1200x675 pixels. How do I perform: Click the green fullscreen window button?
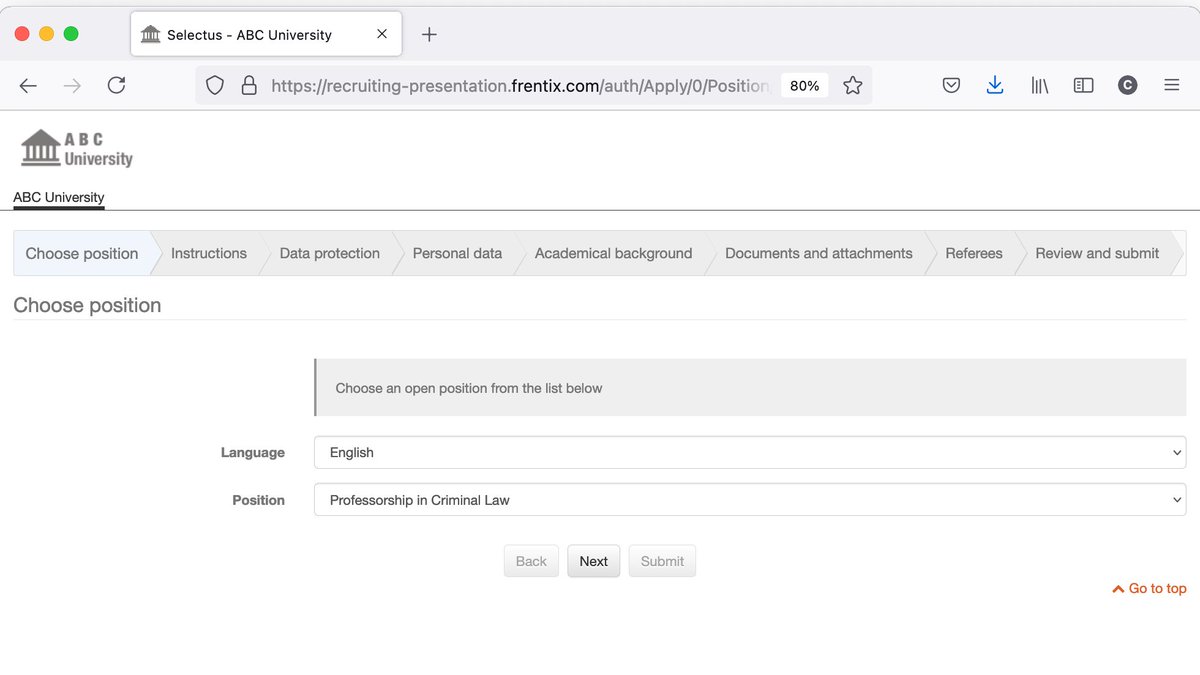click(71, 34)
